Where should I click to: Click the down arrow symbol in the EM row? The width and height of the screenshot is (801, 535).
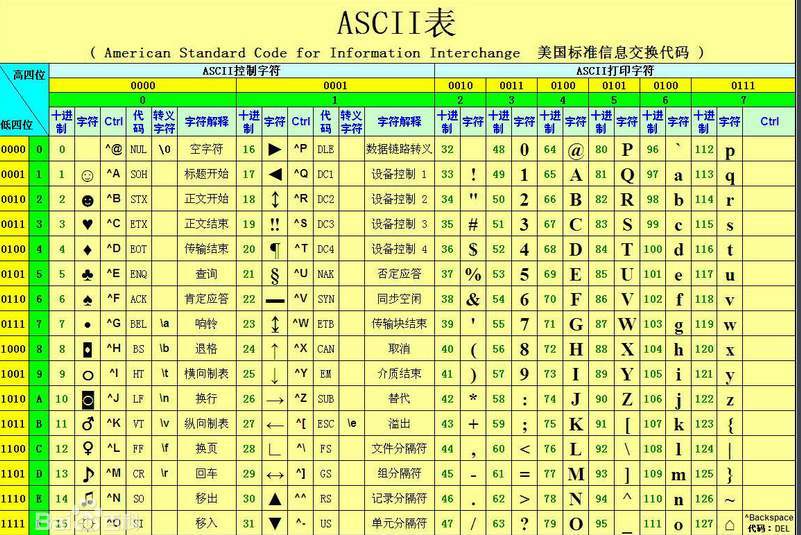(275, 376)
